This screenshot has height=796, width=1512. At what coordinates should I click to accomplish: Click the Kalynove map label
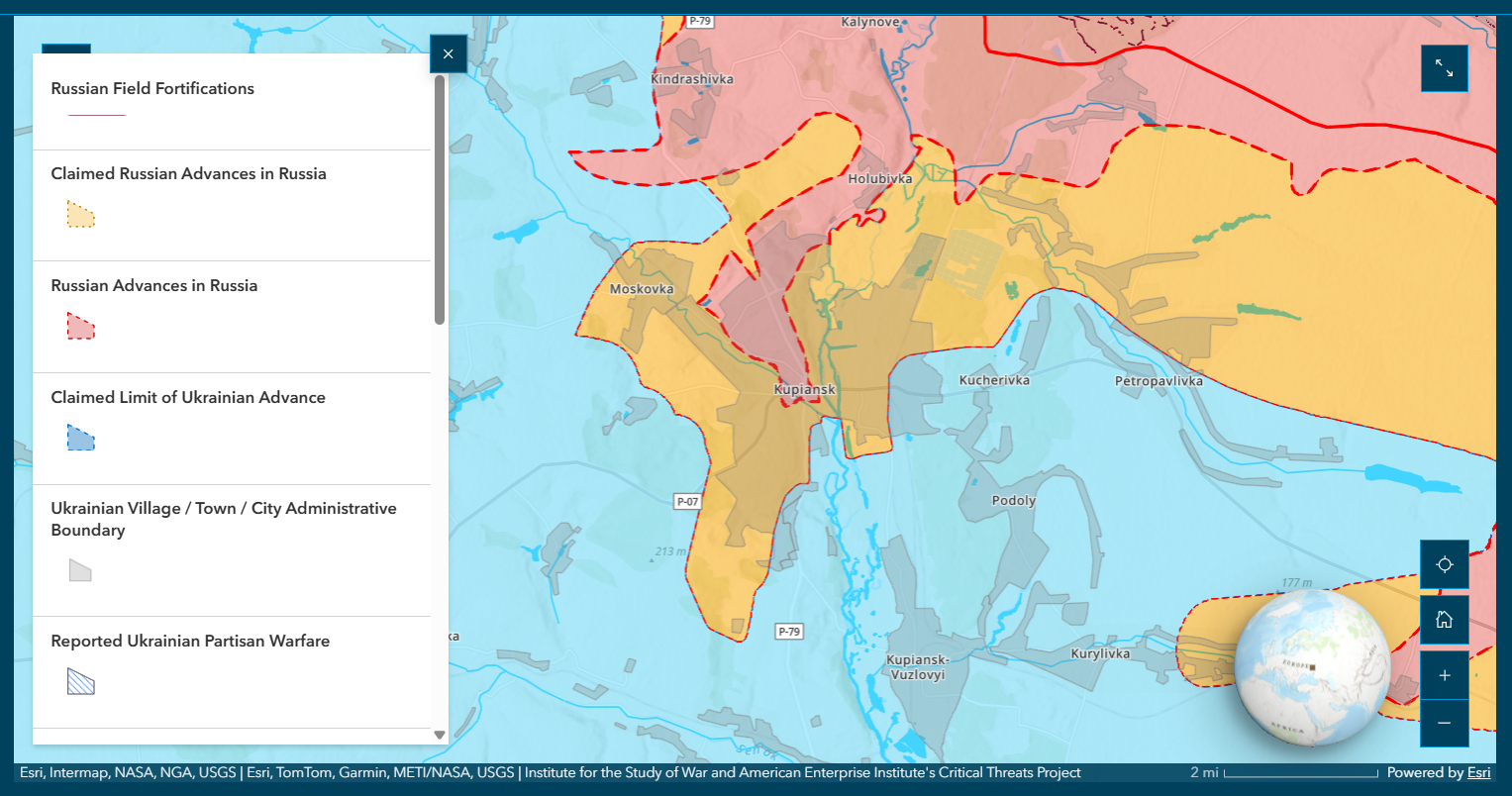point(870,22)
